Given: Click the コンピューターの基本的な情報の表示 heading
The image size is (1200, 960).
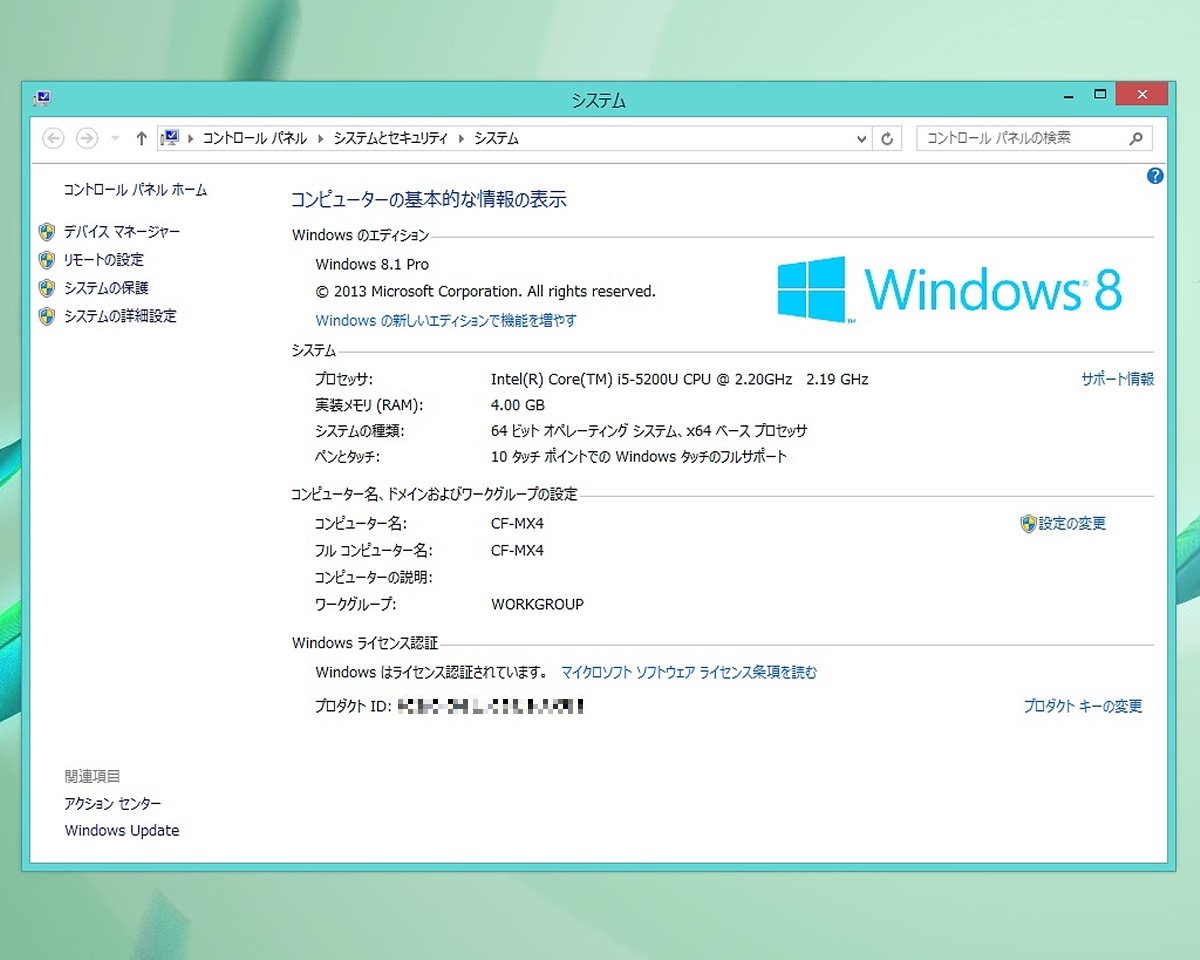Looking at the screenshot, I should pyautogui.click(x=429, y=200).
